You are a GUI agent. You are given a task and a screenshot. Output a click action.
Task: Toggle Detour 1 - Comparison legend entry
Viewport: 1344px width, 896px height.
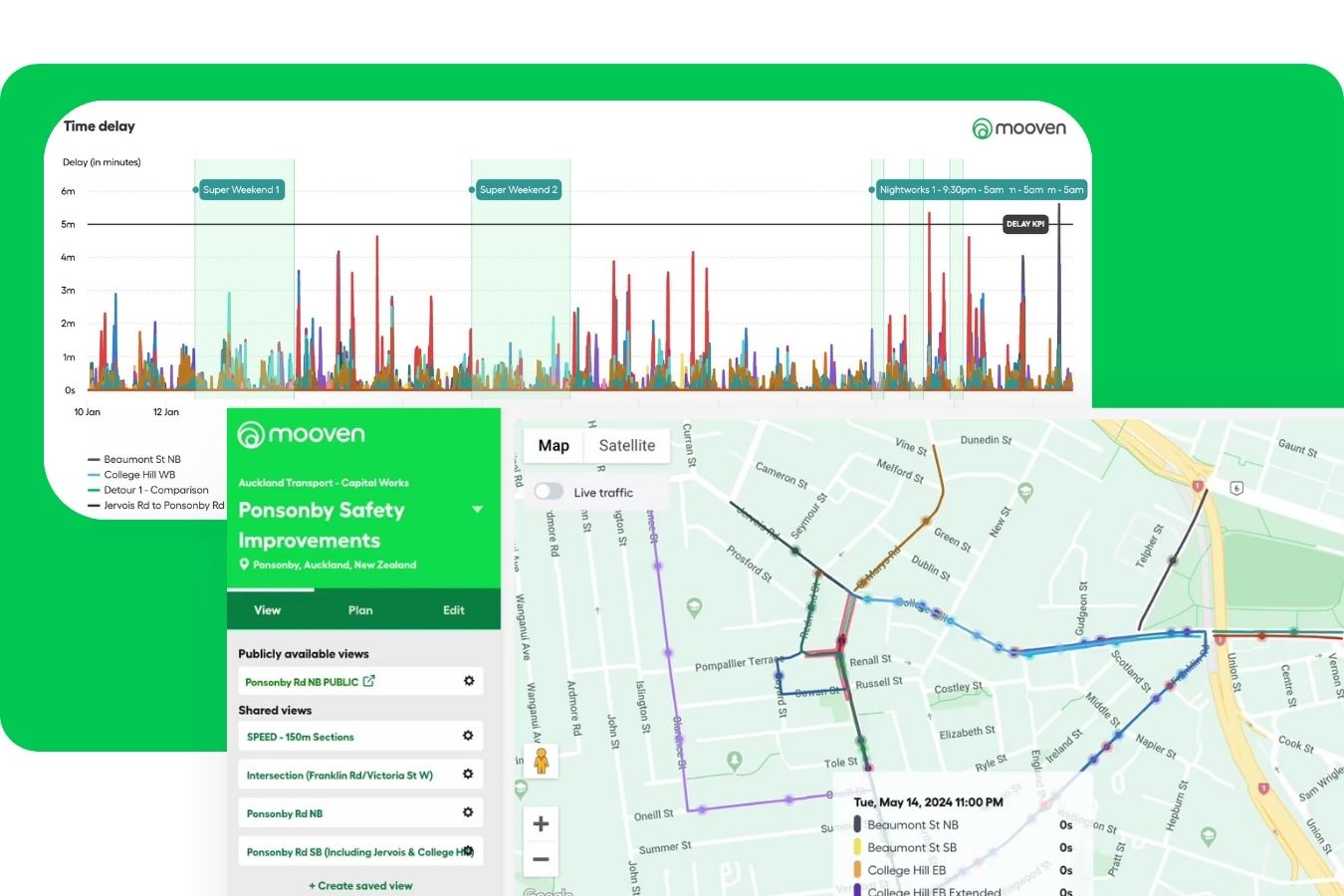148,490
